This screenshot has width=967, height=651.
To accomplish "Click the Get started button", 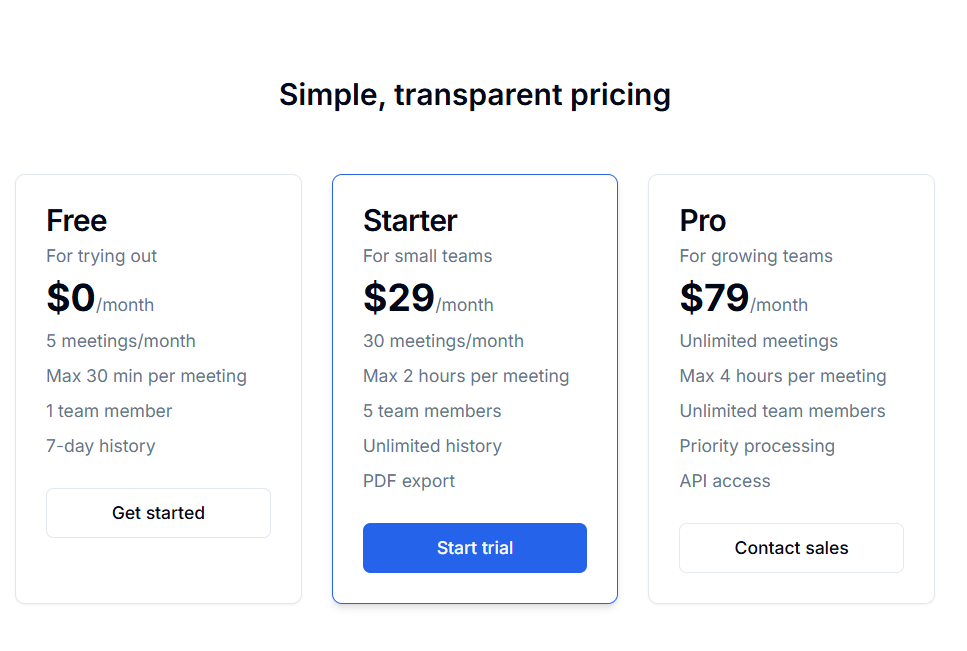I will (x=158, y=513).
